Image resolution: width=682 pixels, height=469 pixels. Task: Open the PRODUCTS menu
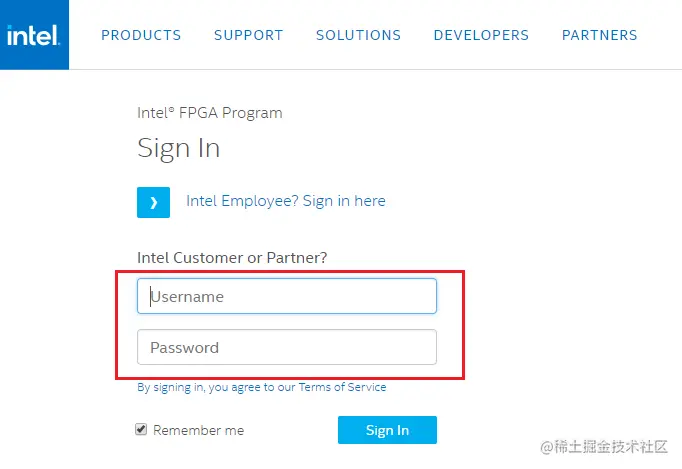pyautogui.click(x=141, y=35)
